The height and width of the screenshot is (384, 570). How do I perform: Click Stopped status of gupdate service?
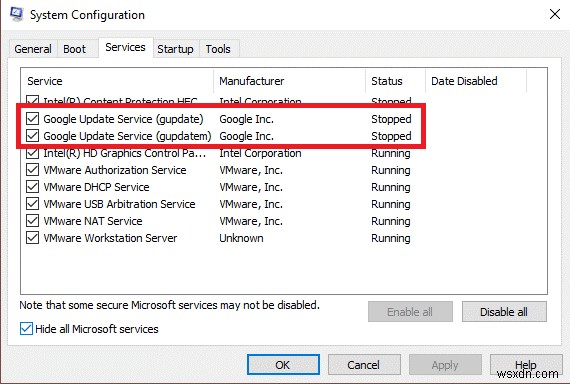[391, 119]
